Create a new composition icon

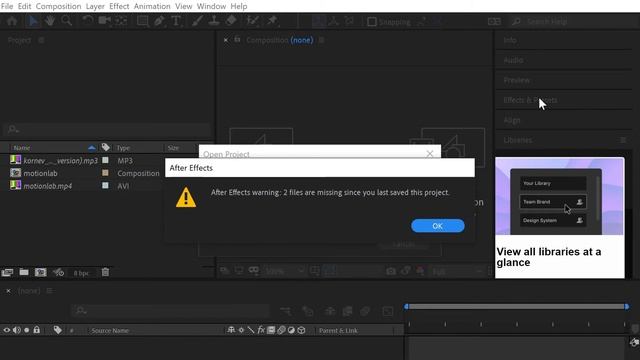(40, 272)
